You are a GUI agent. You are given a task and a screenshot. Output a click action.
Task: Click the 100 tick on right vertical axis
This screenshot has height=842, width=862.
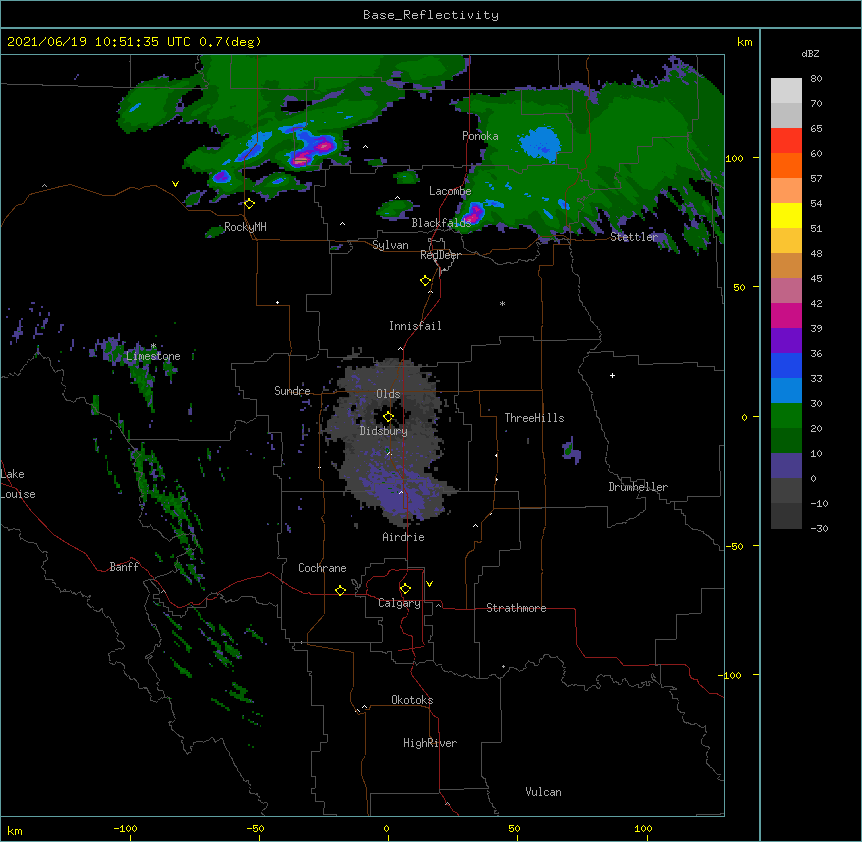click(x=734, y=158)
